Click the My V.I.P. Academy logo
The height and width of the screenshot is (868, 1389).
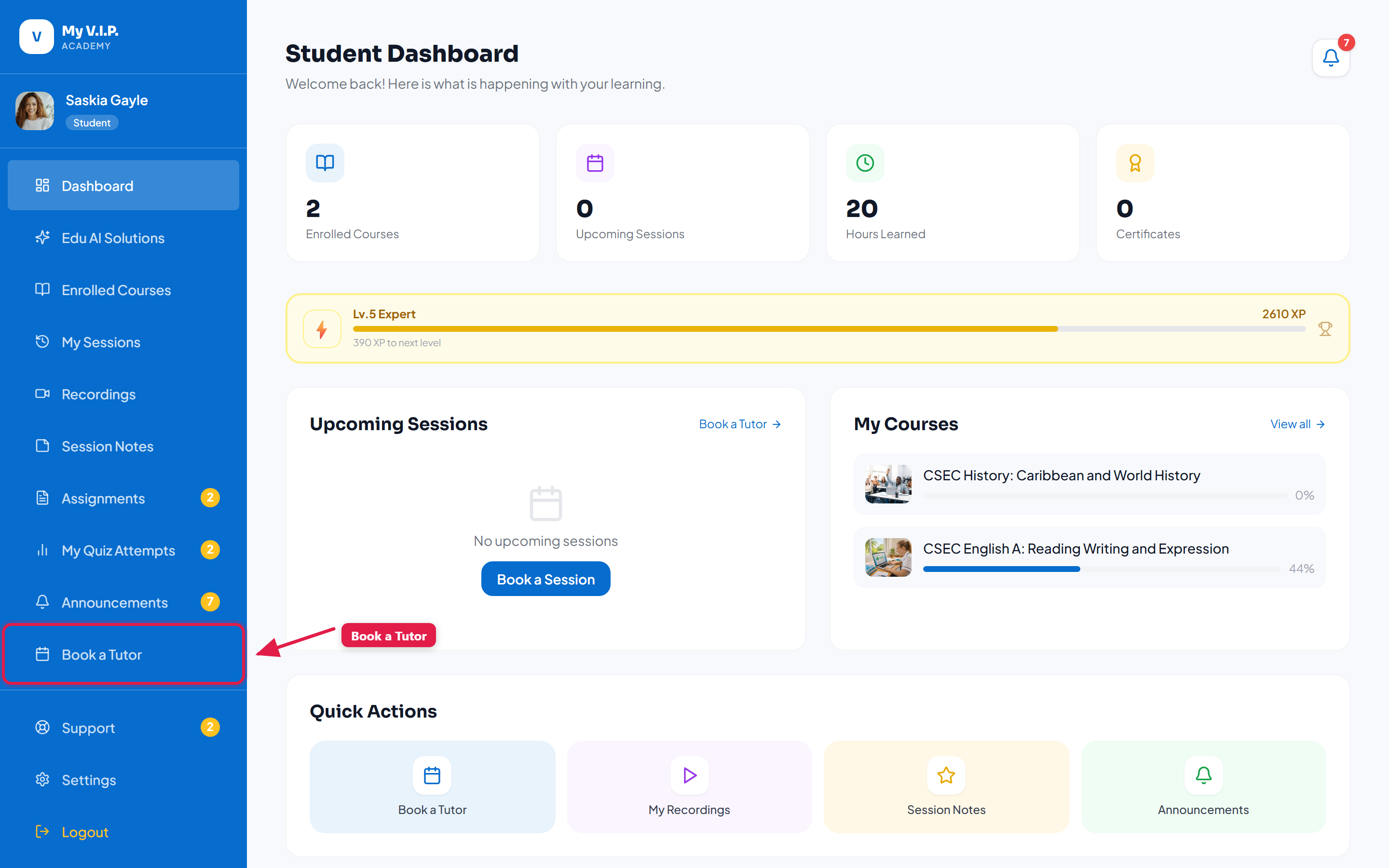click(69, 37)
